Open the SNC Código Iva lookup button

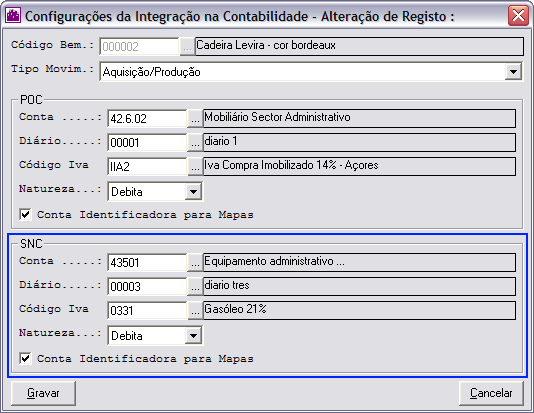click(195, 311)
